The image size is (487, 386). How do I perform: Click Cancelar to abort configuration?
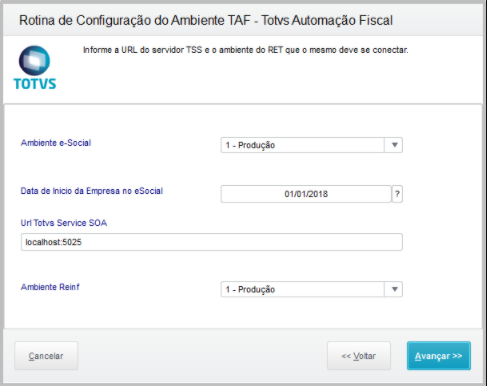click(46, 356)
